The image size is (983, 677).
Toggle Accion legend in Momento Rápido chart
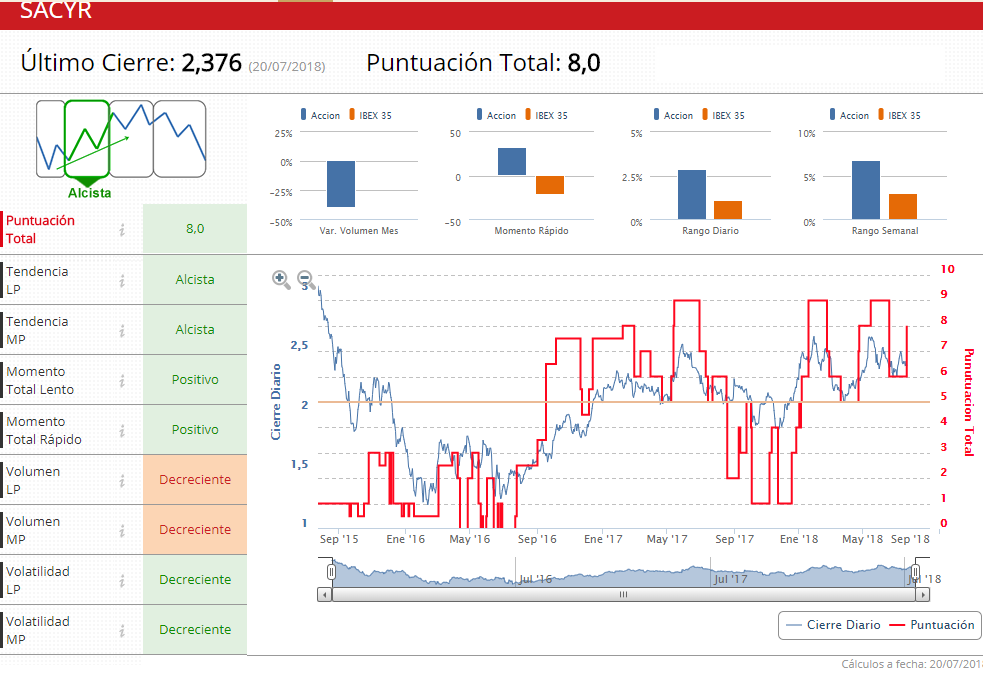click(x=497, y=115)
